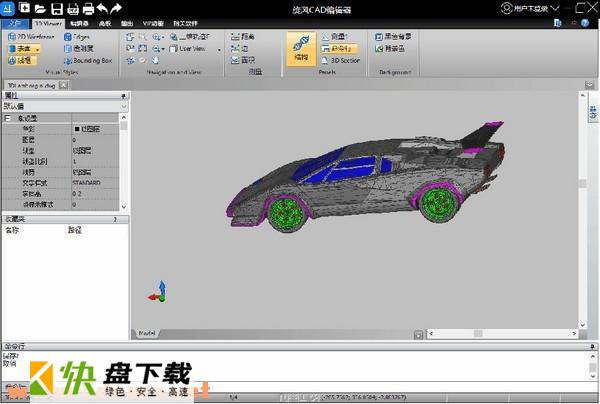Click first icon in Navigation third row
Screen dimensions: 600x404
pos(130,60)
